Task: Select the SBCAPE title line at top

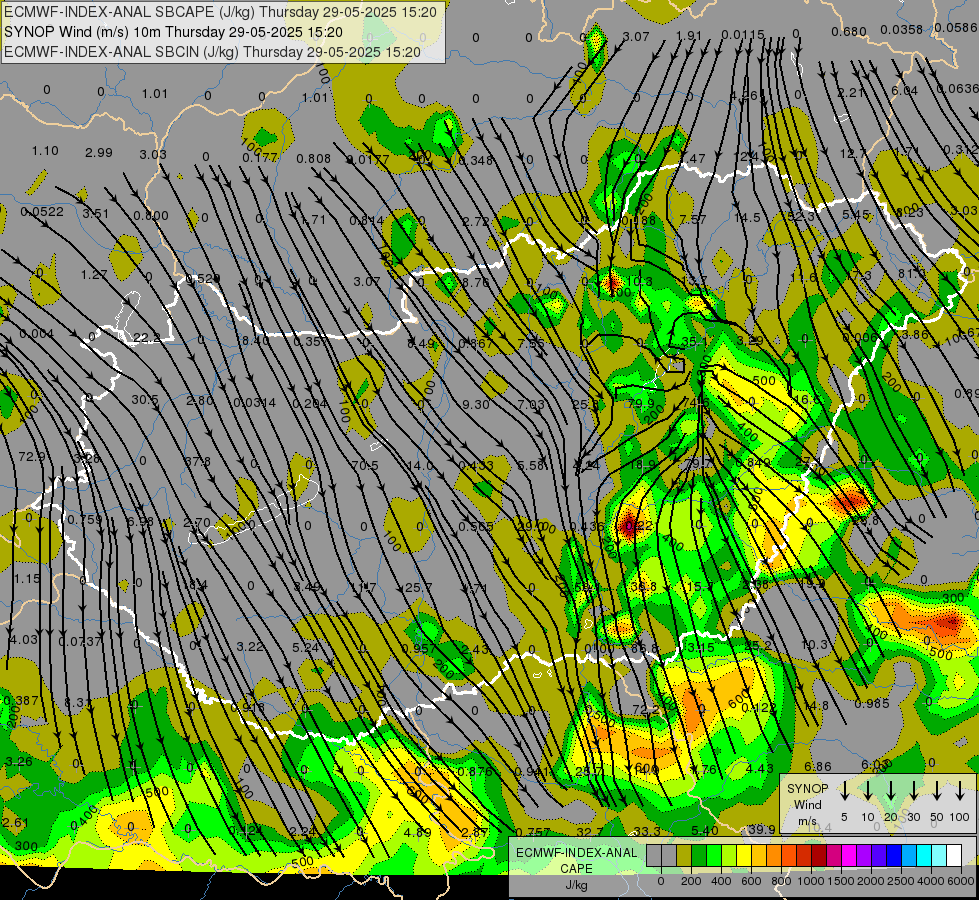Action: (x=220, y=12)
